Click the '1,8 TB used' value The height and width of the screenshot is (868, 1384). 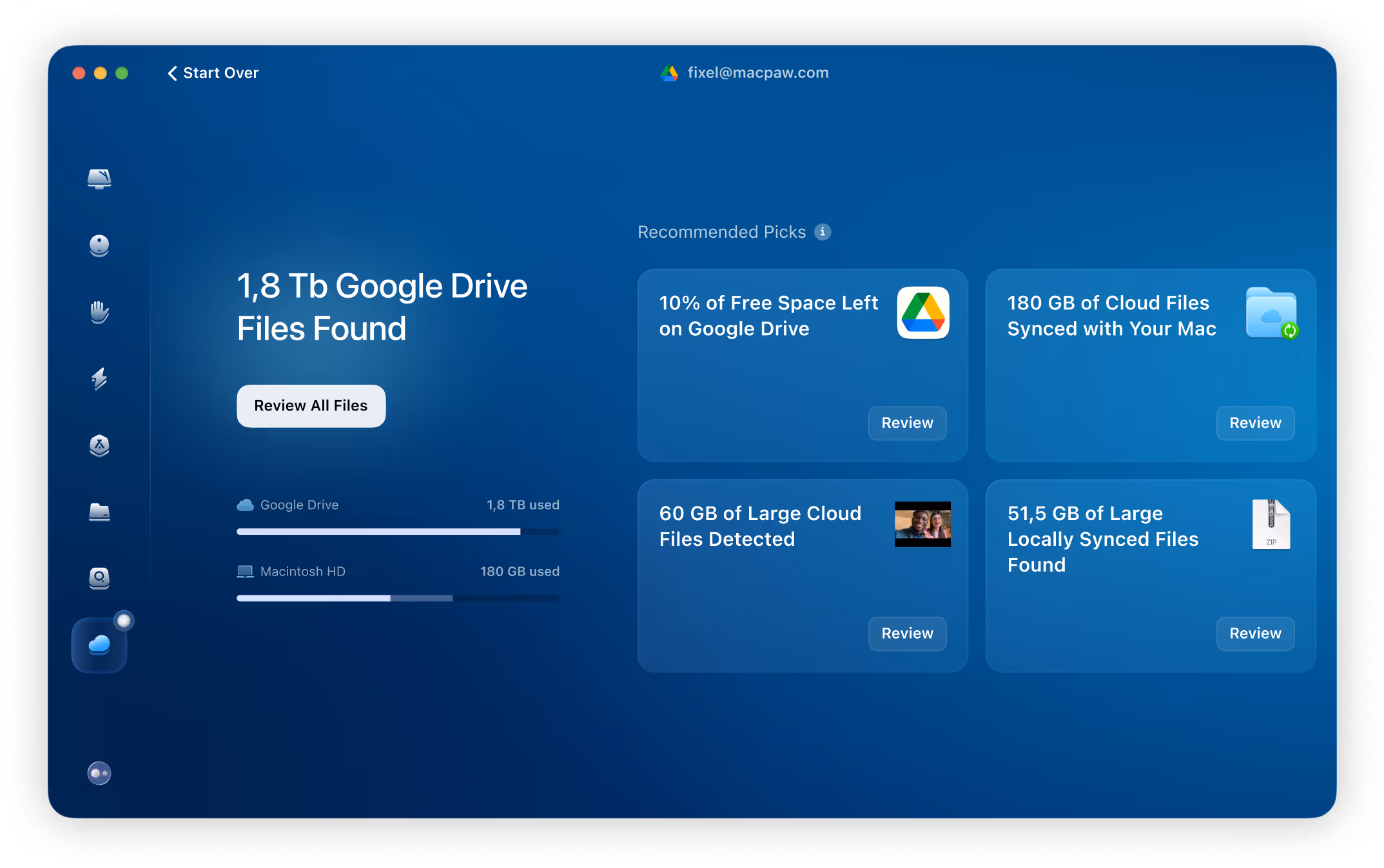[523, 505]
